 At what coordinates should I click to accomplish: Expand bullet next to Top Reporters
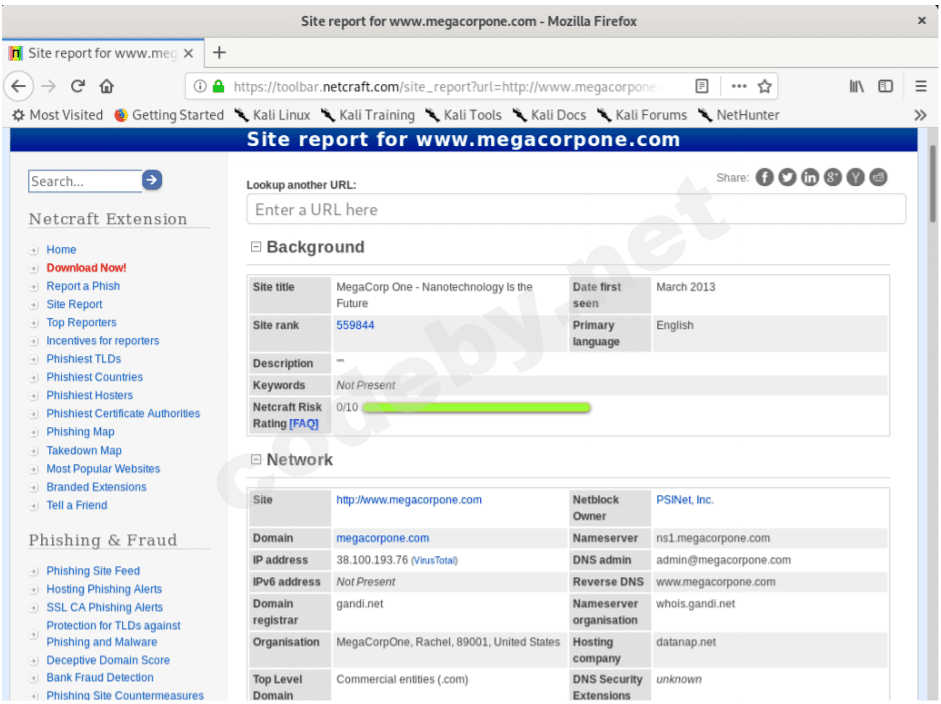34,323
